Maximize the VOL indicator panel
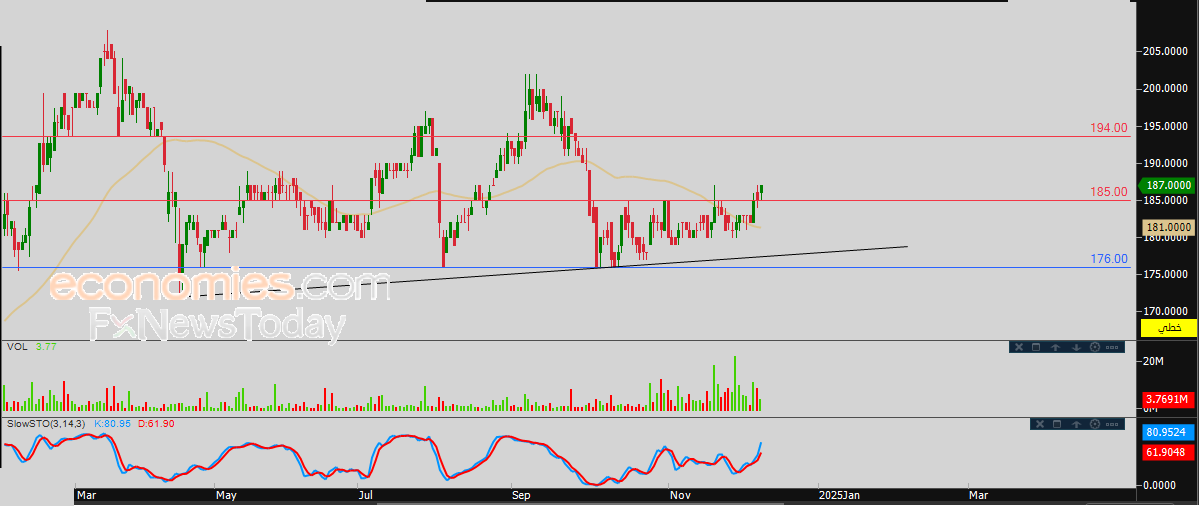The width and height of the screenshot is (1199, 506). (x=1036, y=347)
